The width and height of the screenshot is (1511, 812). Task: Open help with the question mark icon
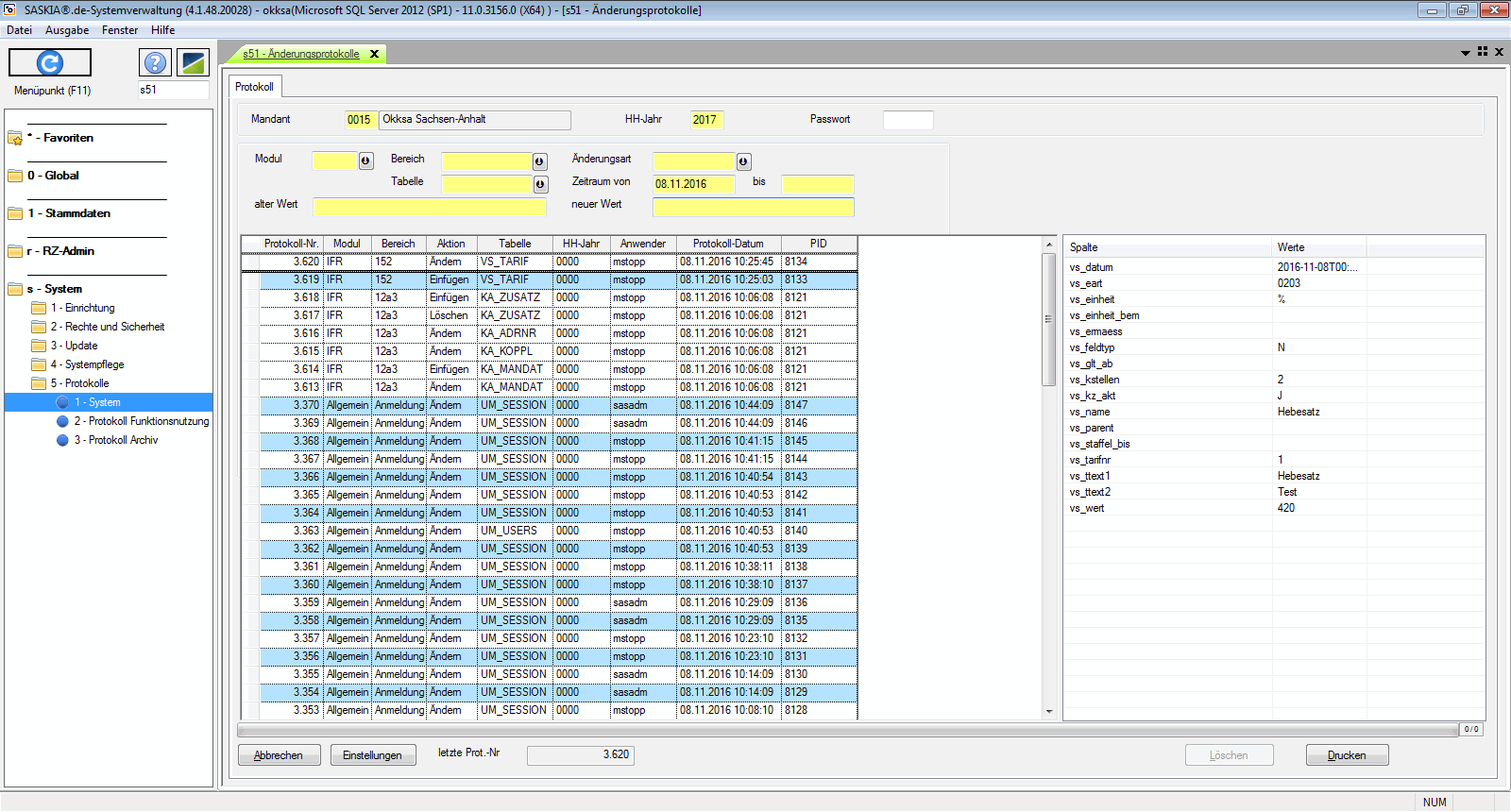[155, 62]
